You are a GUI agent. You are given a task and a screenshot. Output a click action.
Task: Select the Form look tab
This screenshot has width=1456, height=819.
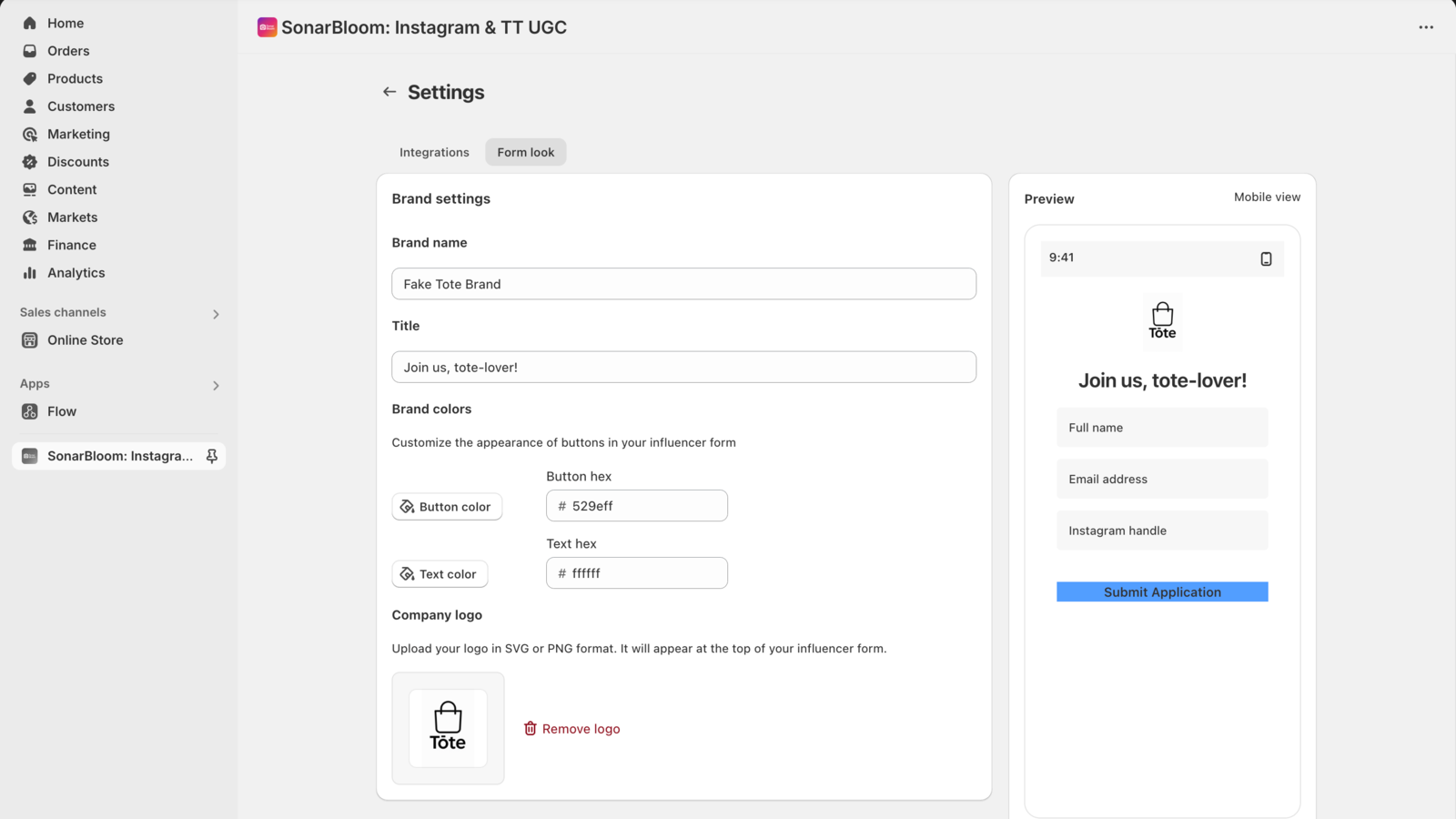(525, 152)
